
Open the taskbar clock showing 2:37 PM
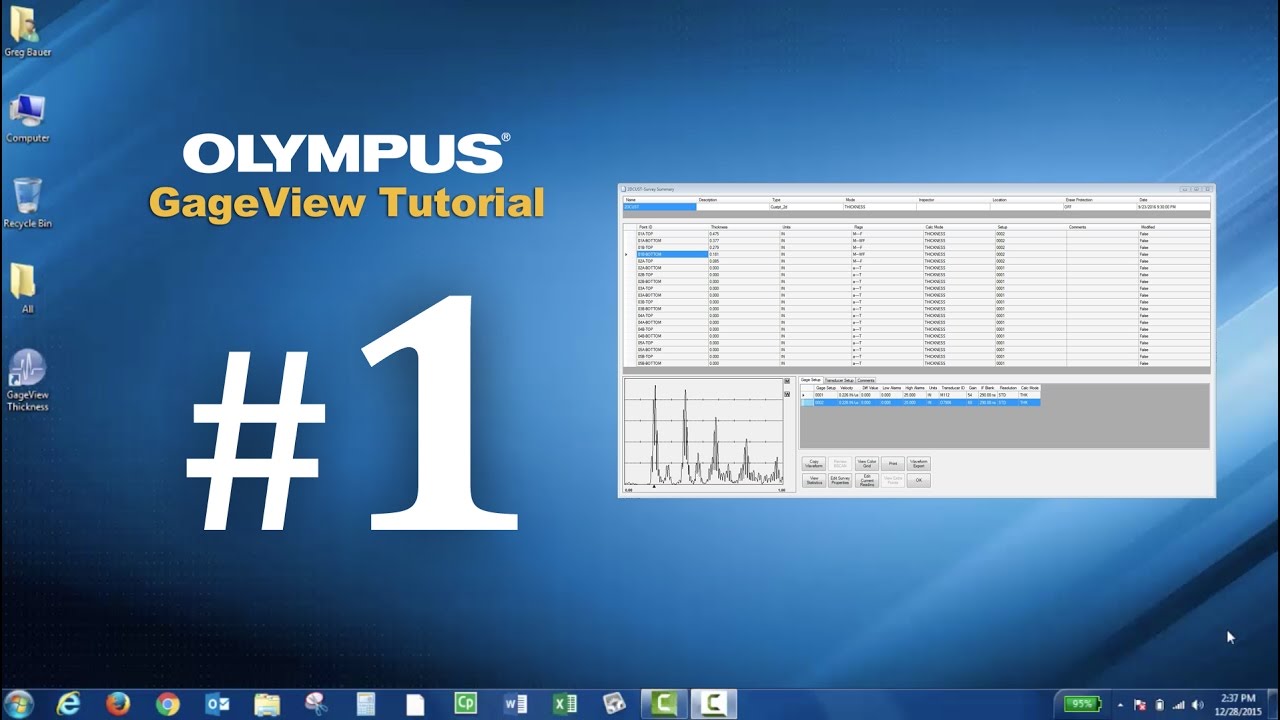pyautogui.click(x=1238, y=704)
